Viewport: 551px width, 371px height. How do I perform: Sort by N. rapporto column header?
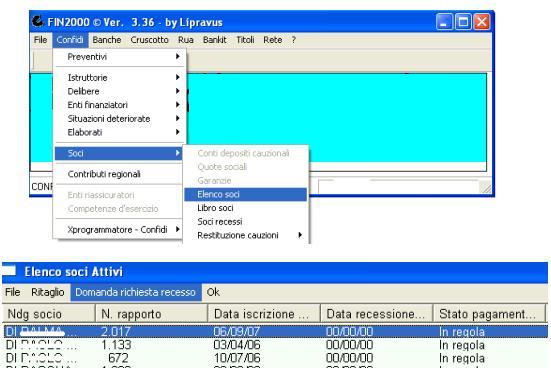(151, 313)
